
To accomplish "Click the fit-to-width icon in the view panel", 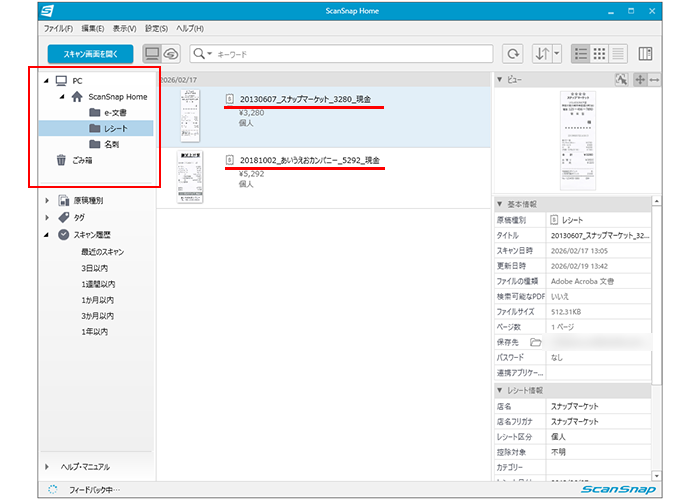I will (654, 79).
